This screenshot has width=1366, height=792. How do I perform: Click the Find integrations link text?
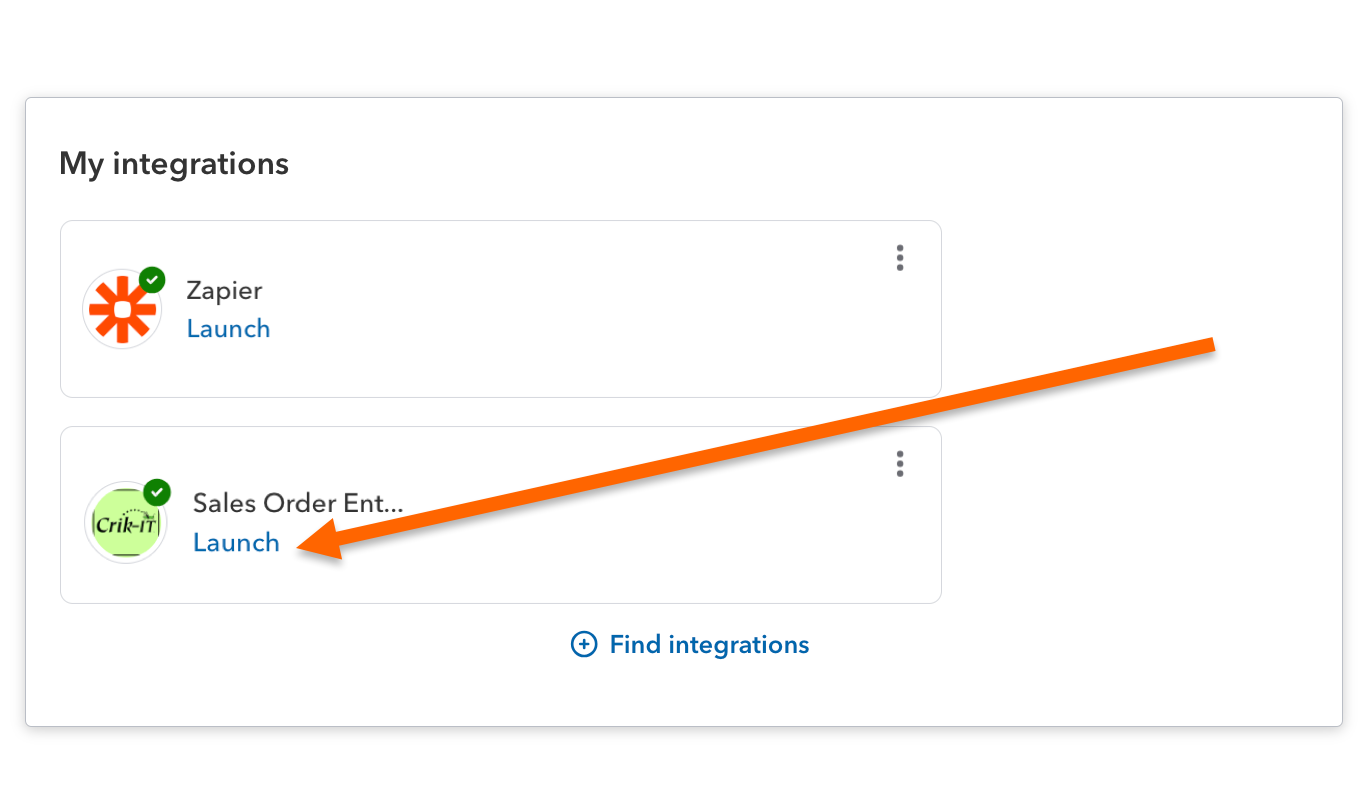pos(709,644)
